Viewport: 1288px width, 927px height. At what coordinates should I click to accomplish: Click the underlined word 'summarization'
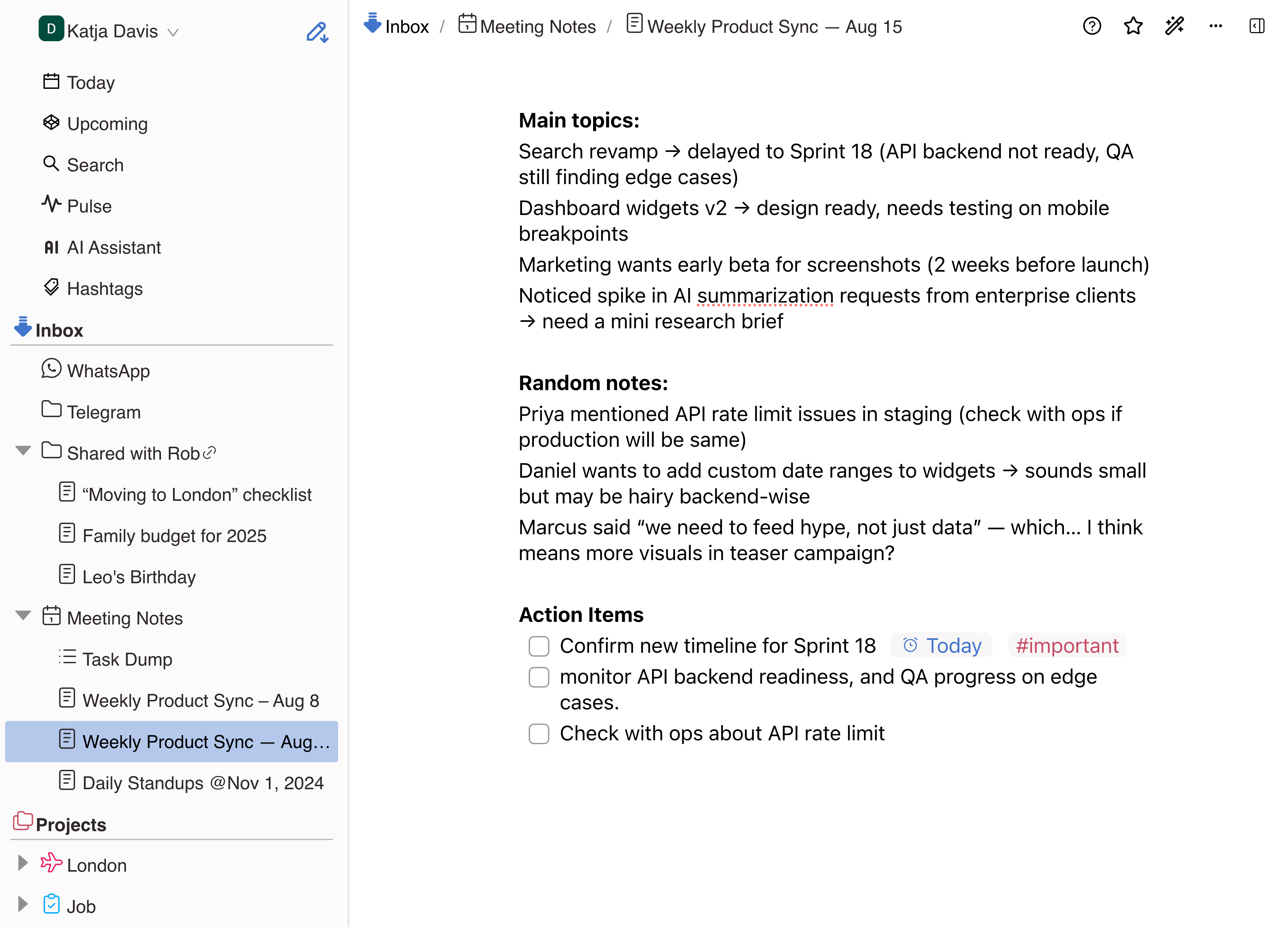coord(765,296)
